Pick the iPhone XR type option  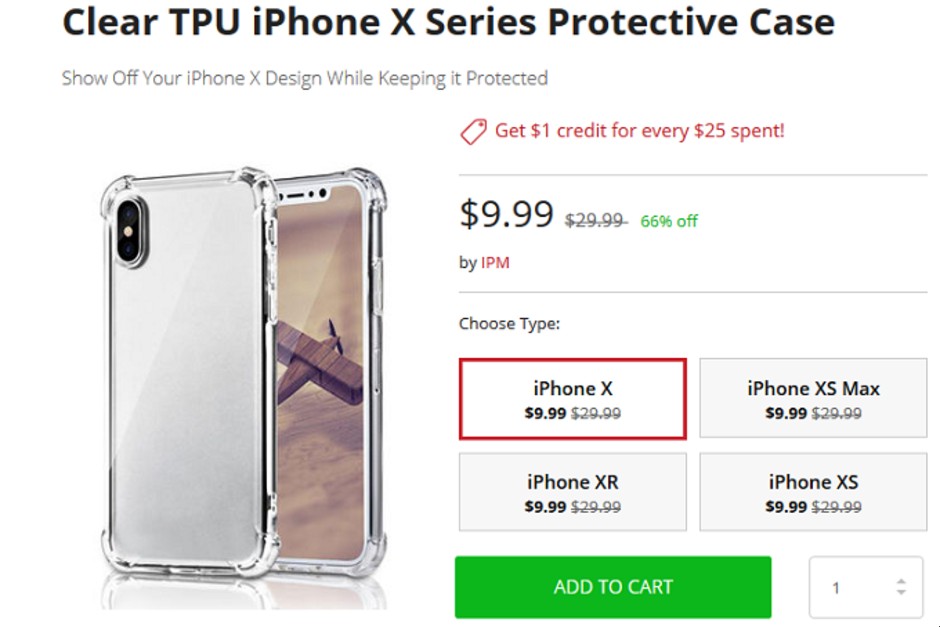click(x=572, y=493)
